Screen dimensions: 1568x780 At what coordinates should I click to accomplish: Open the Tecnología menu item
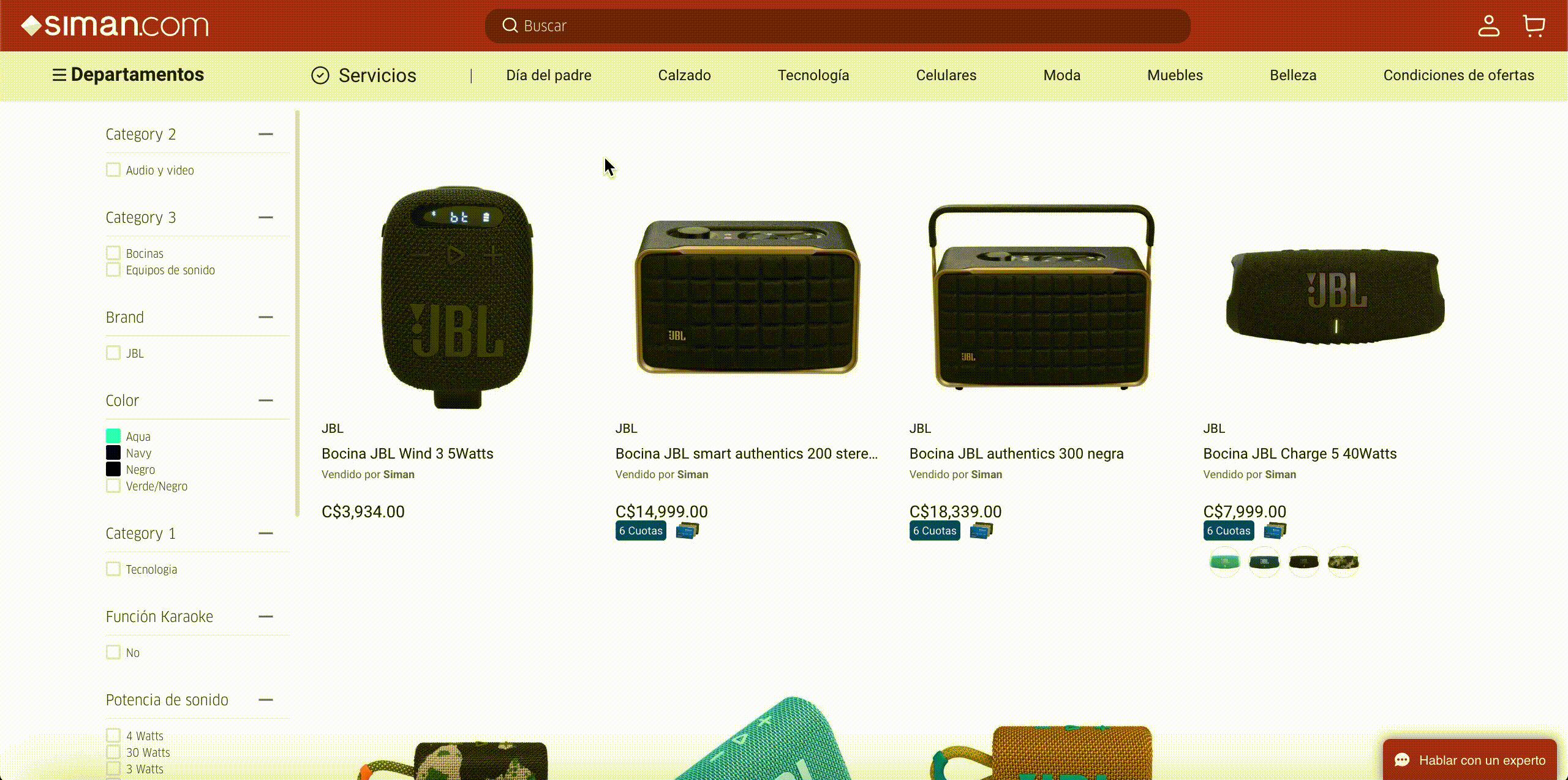(813, 75)
